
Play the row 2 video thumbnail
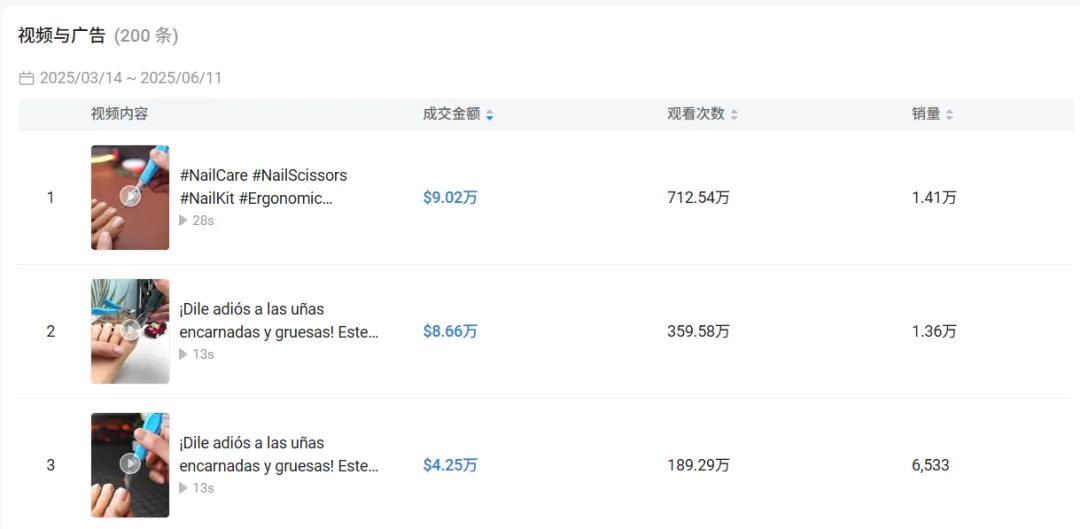[x=130, y=331]
